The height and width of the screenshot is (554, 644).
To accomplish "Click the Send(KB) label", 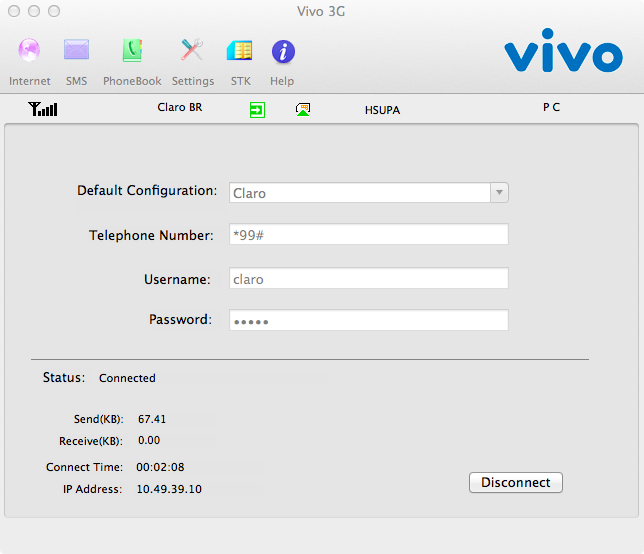I will 98,419.
